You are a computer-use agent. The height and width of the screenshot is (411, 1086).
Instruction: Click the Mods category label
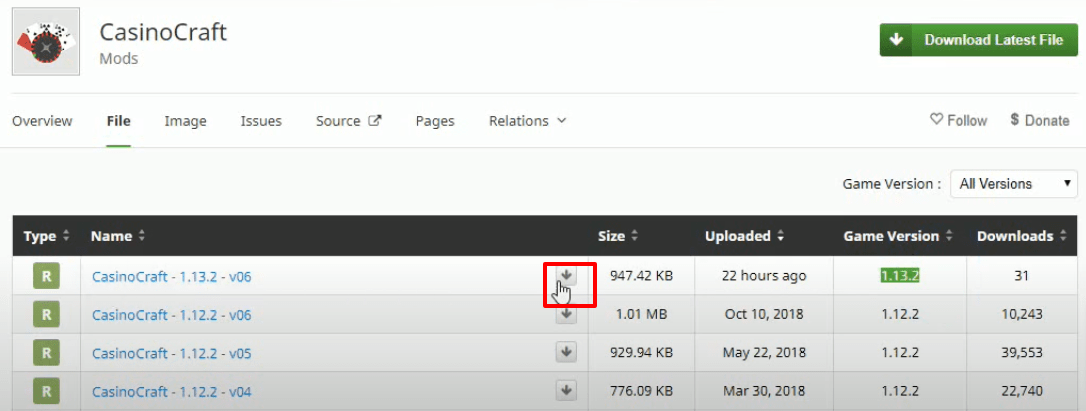point(118,59)
